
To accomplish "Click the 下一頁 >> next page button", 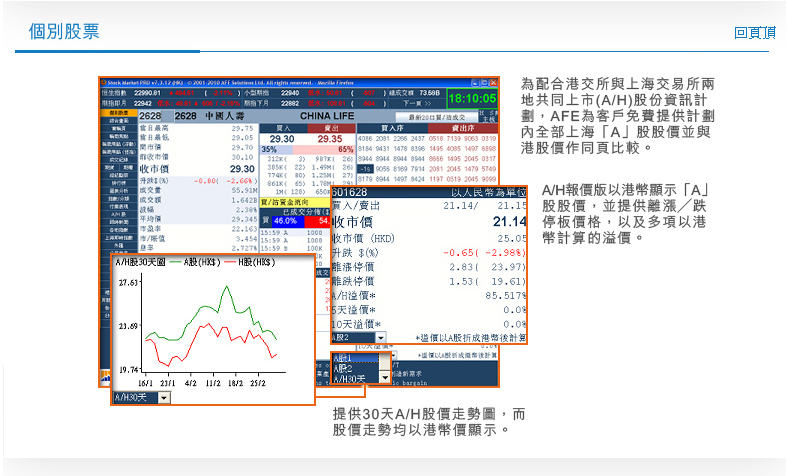I will pos(417,104).
